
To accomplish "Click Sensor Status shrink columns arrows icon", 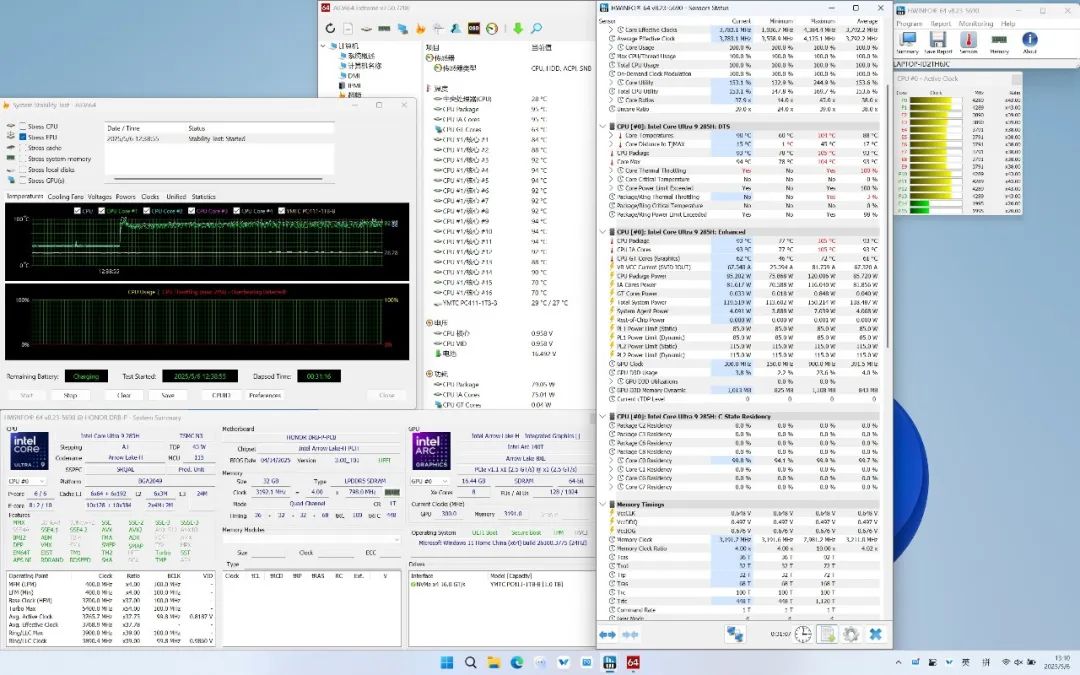I will [630, 634].
